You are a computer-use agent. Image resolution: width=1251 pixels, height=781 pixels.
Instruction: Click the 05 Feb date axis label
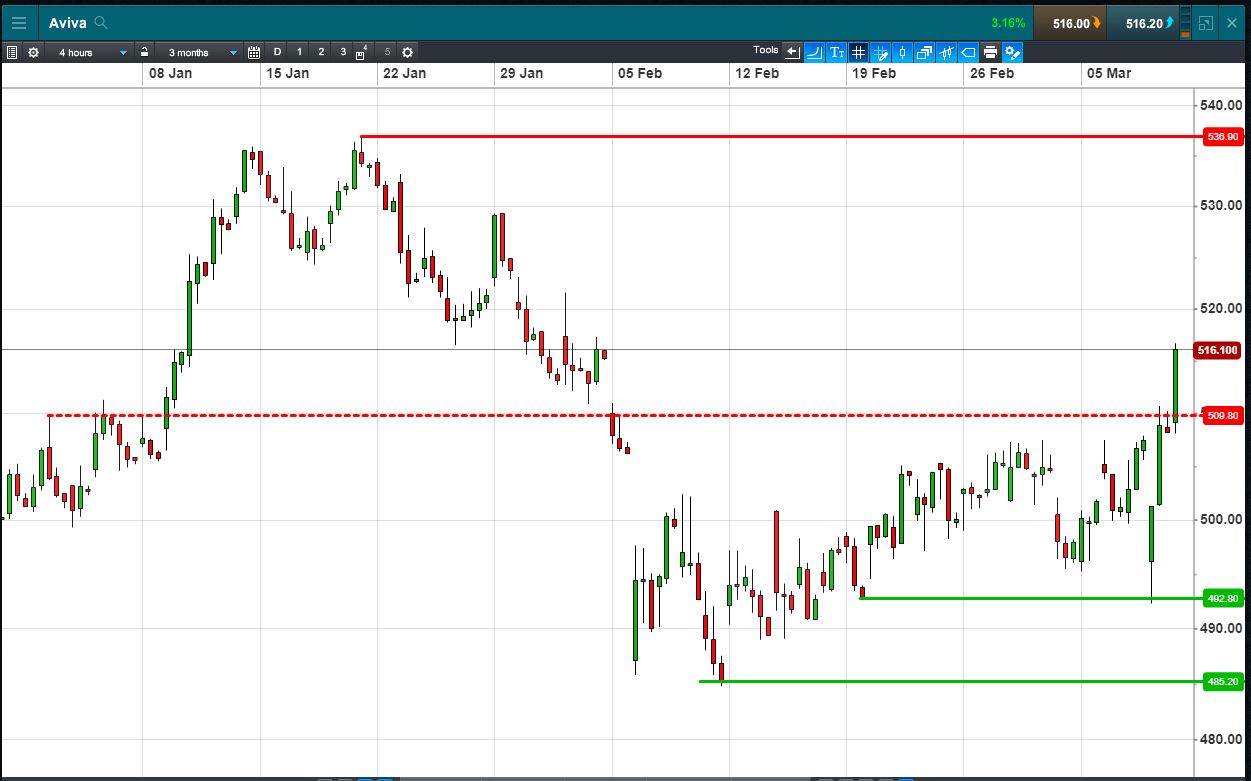(x=640, y=73)
